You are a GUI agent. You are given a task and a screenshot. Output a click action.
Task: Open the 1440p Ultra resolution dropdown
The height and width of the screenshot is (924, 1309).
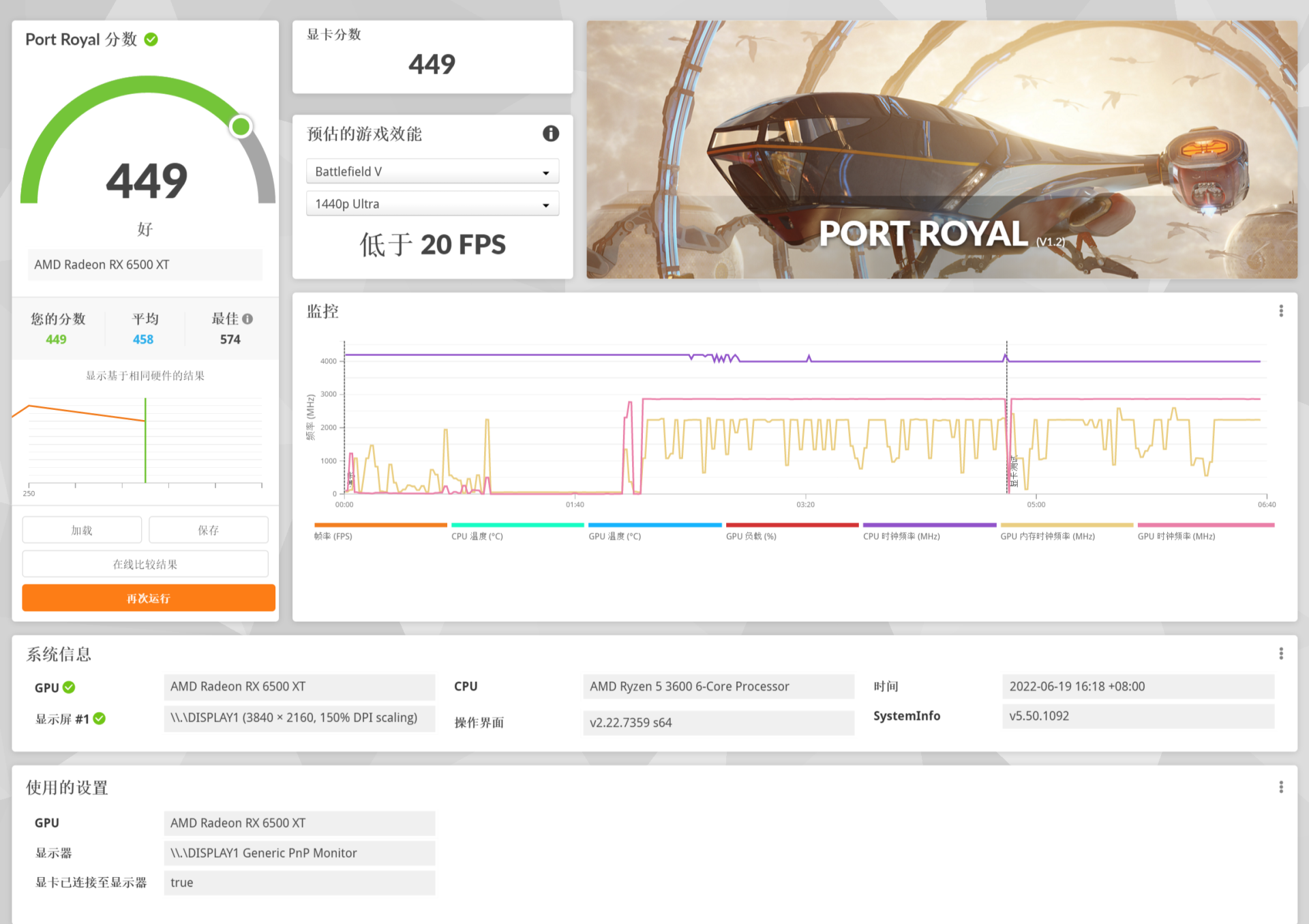pos(432,204)
